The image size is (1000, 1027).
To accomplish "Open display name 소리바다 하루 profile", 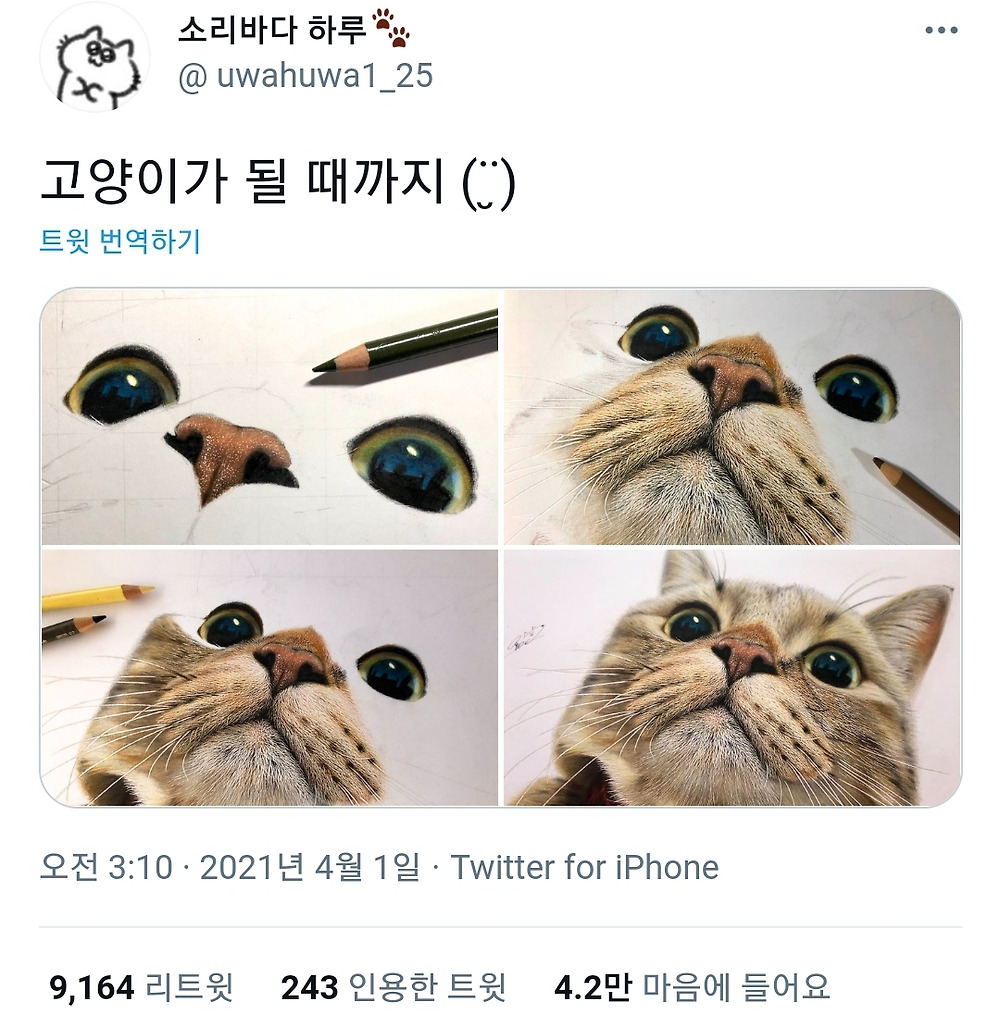I will click(x=272, y=29).
